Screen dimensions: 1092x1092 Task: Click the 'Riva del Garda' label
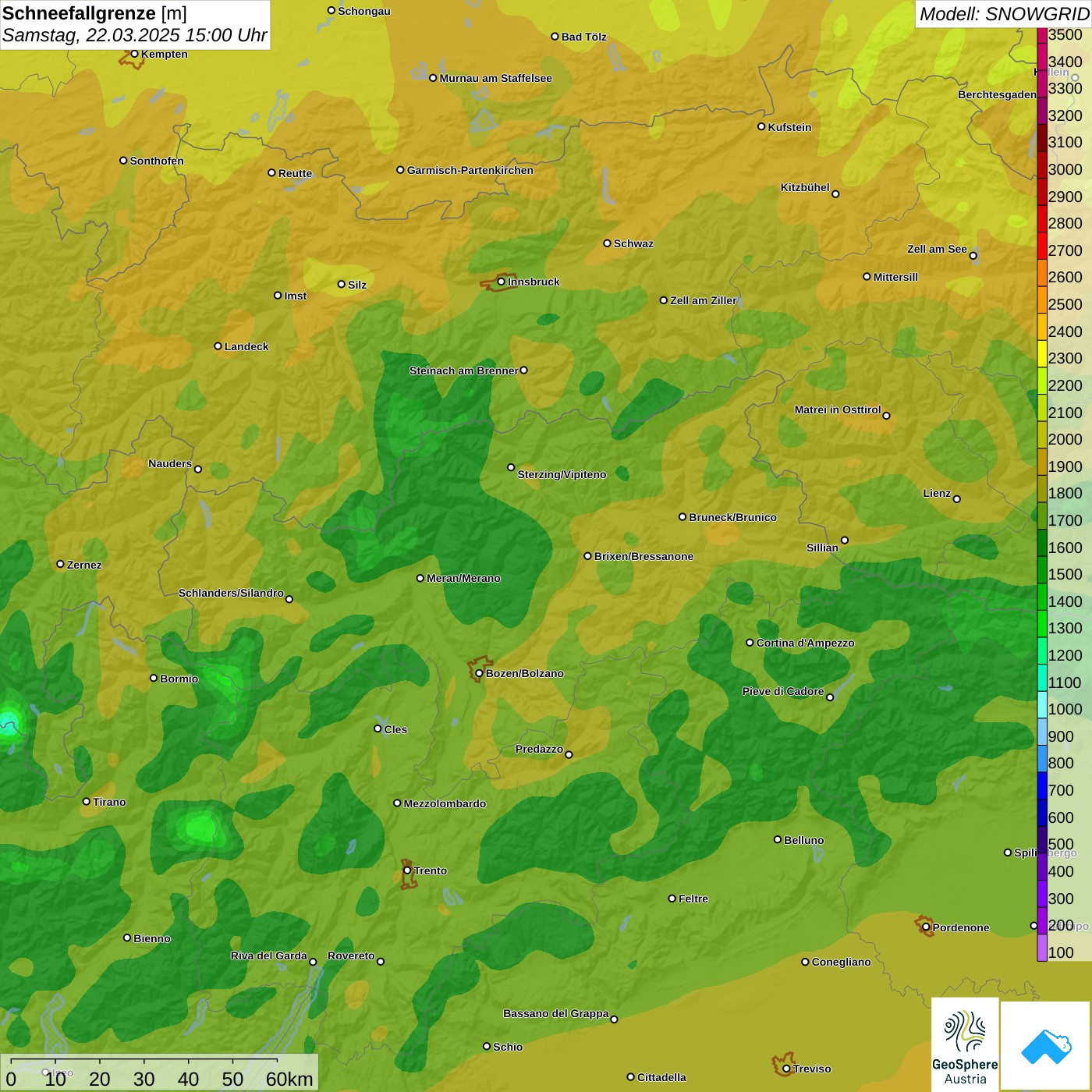click(269, 955)
